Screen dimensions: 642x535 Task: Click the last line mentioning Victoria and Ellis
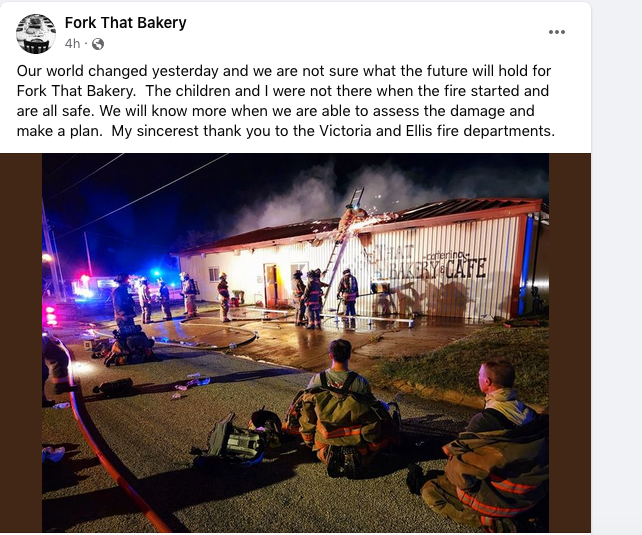[x=285, y=131]
